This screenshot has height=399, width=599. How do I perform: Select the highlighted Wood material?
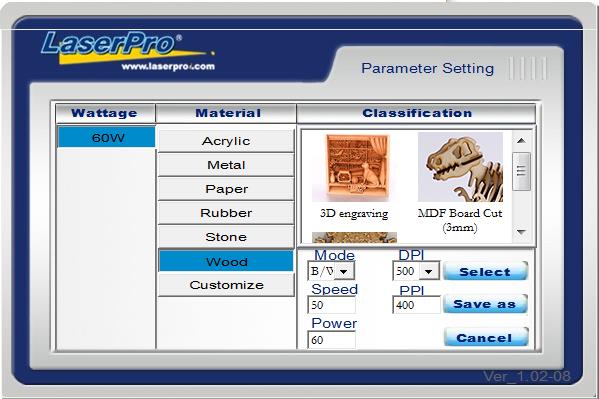(226, 261)
